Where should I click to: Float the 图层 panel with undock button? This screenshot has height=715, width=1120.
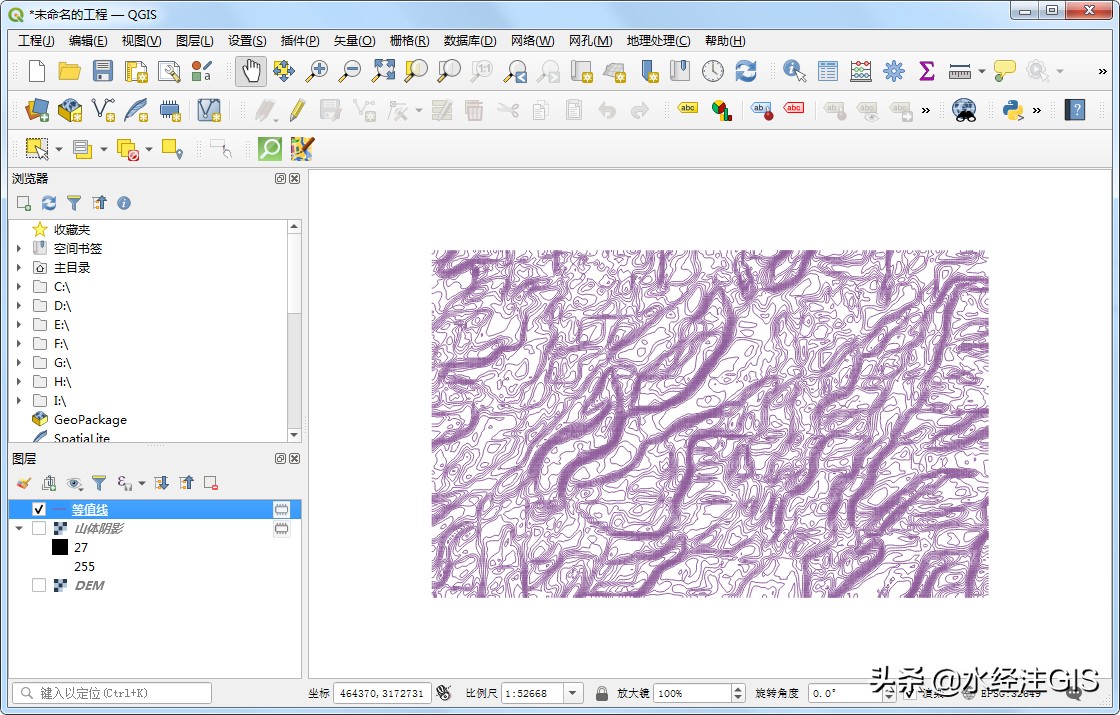coord(281,459)
